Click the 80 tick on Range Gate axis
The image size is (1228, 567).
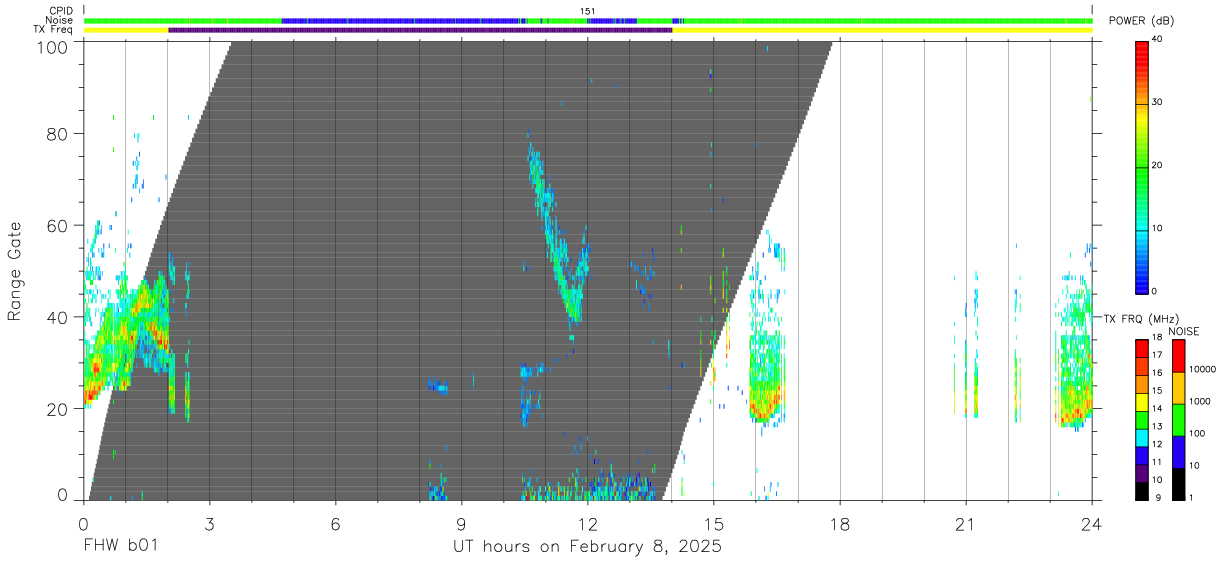(57, 133)
